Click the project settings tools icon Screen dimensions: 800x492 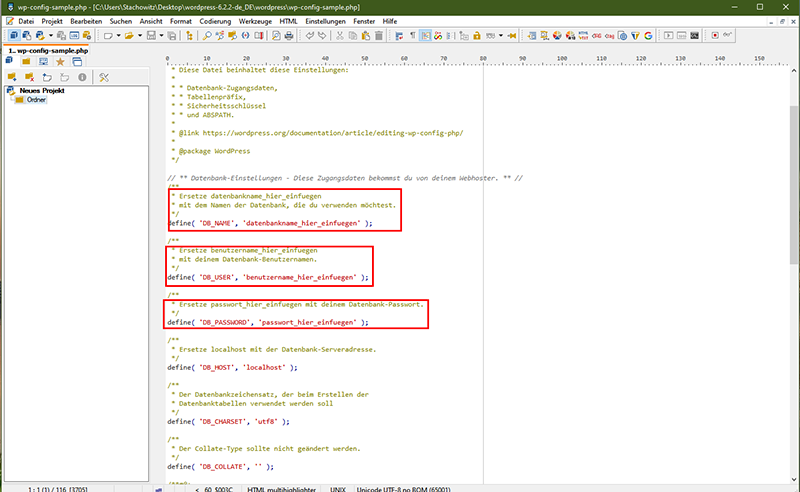coord(104,77)
